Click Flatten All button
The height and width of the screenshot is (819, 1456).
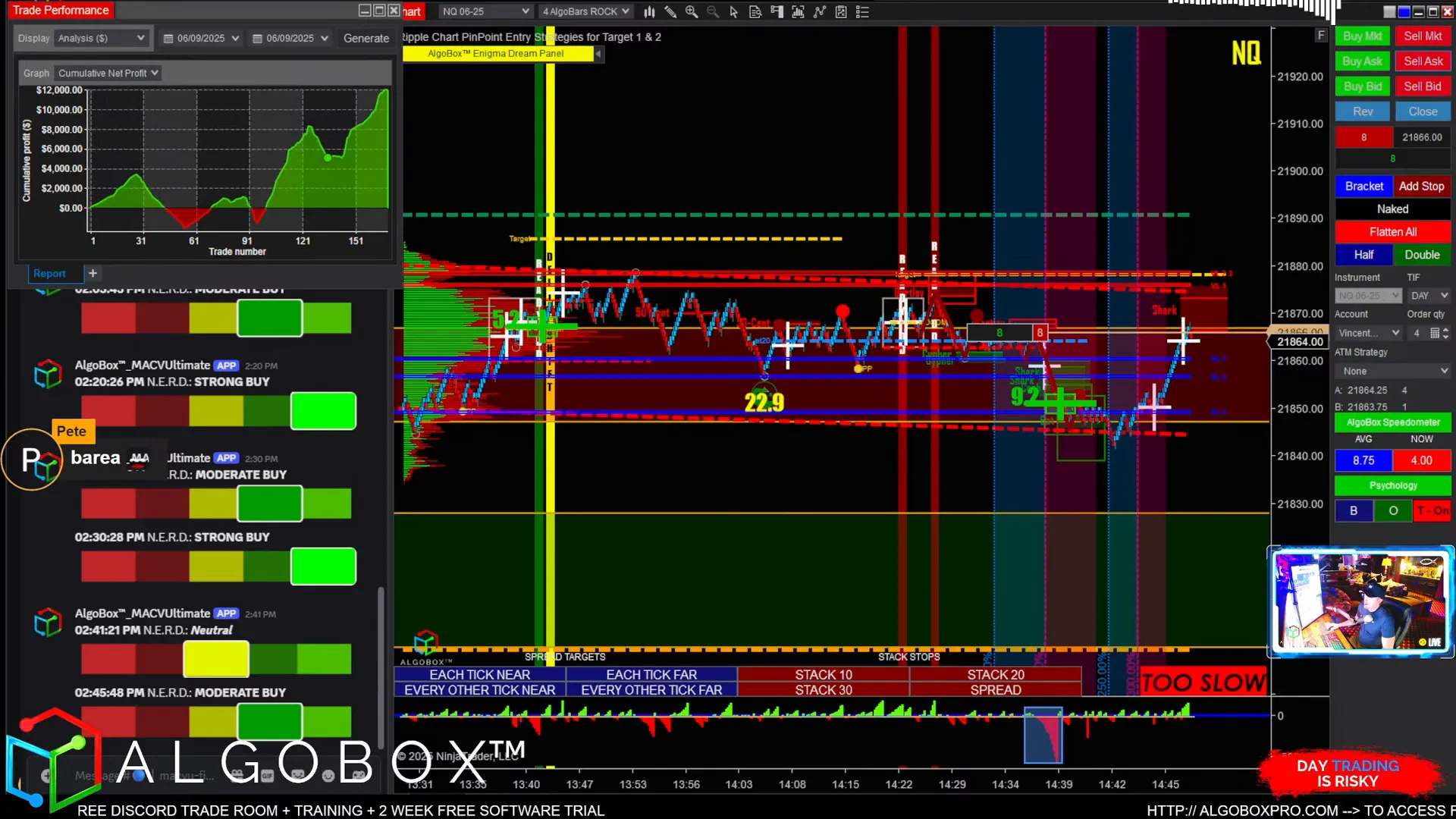1392,232
